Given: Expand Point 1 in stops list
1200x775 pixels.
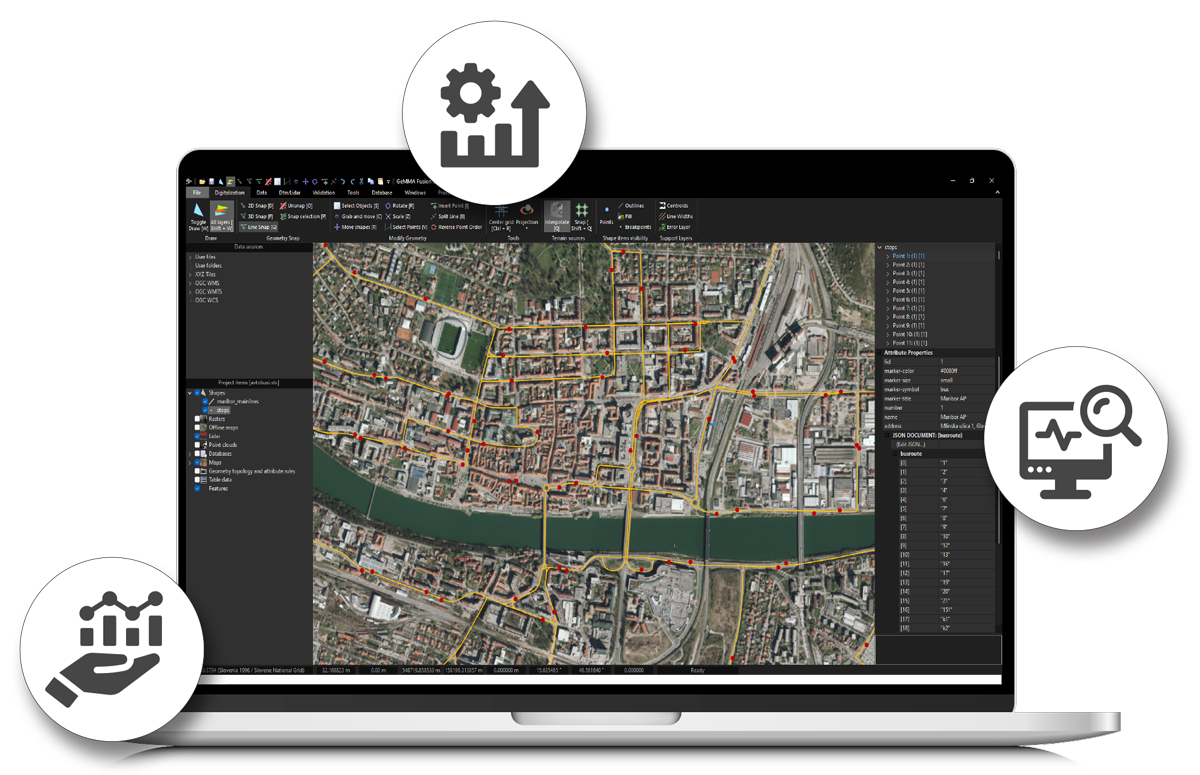Looking at the screenshot, I should 887,256.
